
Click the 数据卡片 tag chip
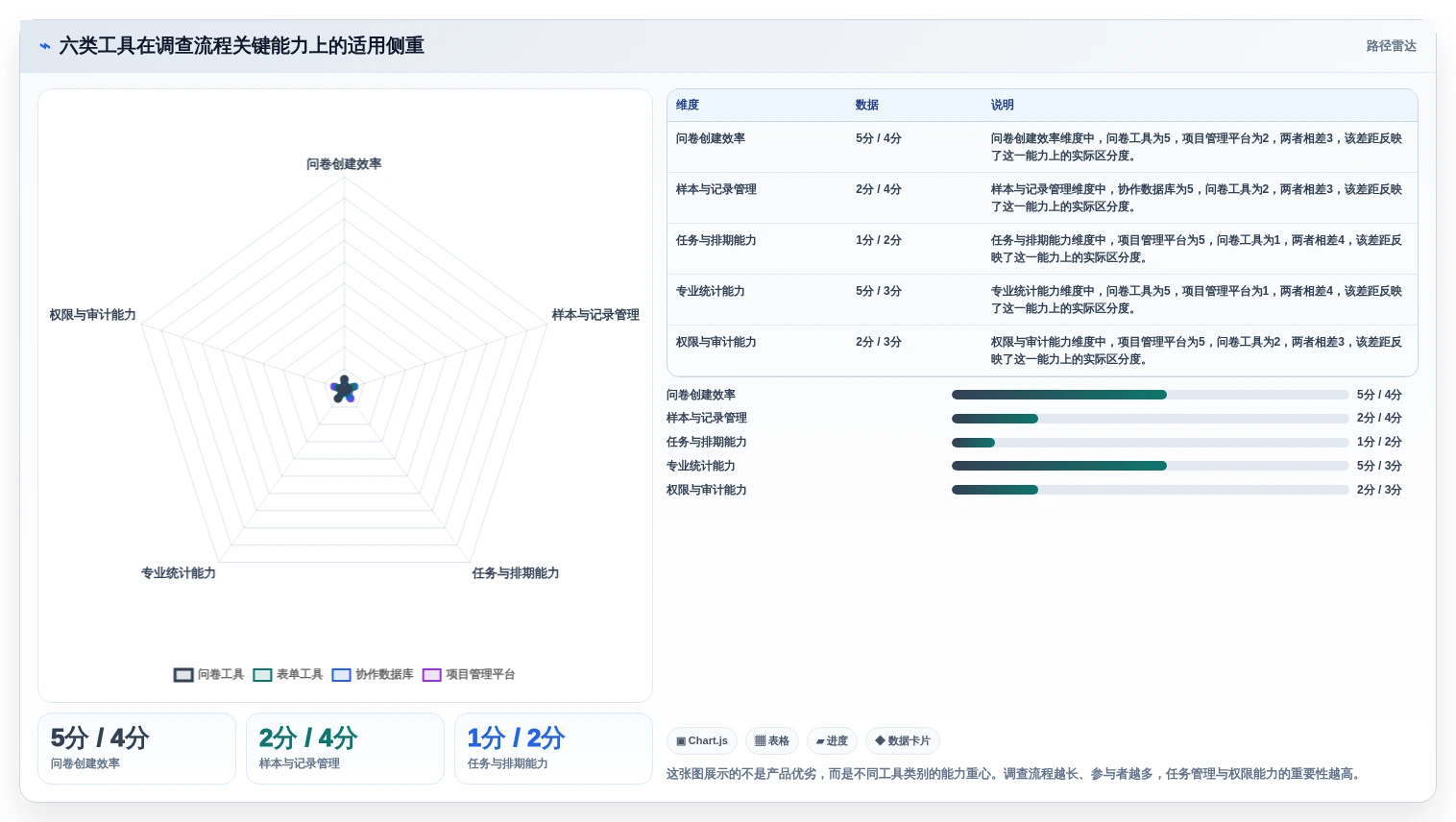pyautogui.click(x=903, y=741)
